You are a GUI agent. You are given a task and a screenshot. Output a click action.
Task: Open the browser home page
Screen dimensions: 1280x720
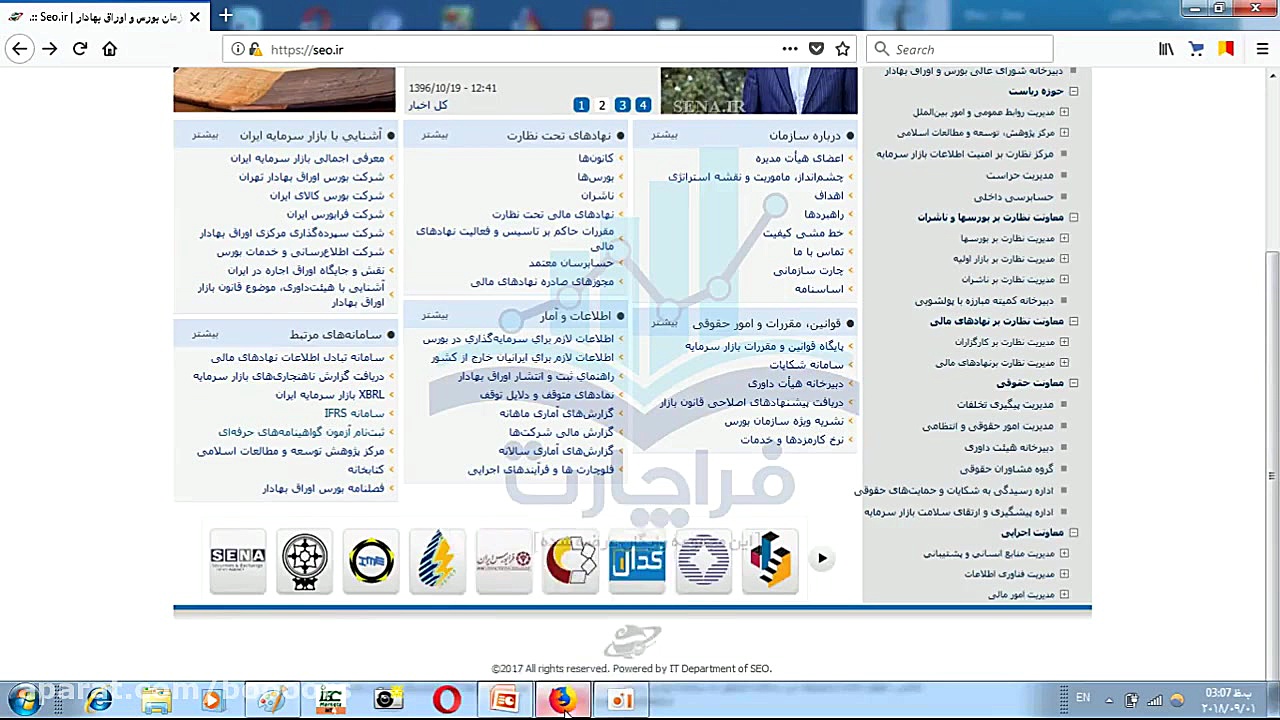click(110, 49)
